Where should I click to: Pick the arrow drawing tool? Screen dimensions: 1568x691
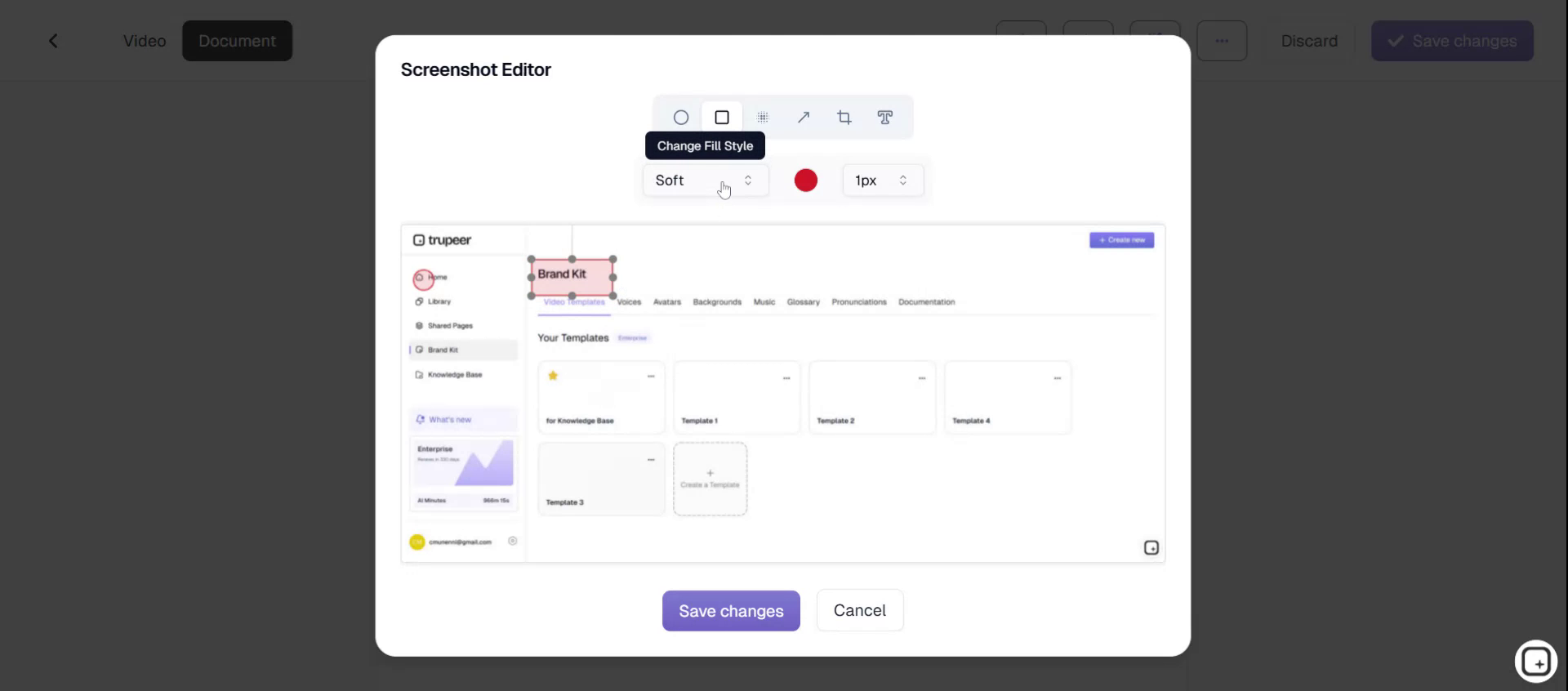coord(804,118)
